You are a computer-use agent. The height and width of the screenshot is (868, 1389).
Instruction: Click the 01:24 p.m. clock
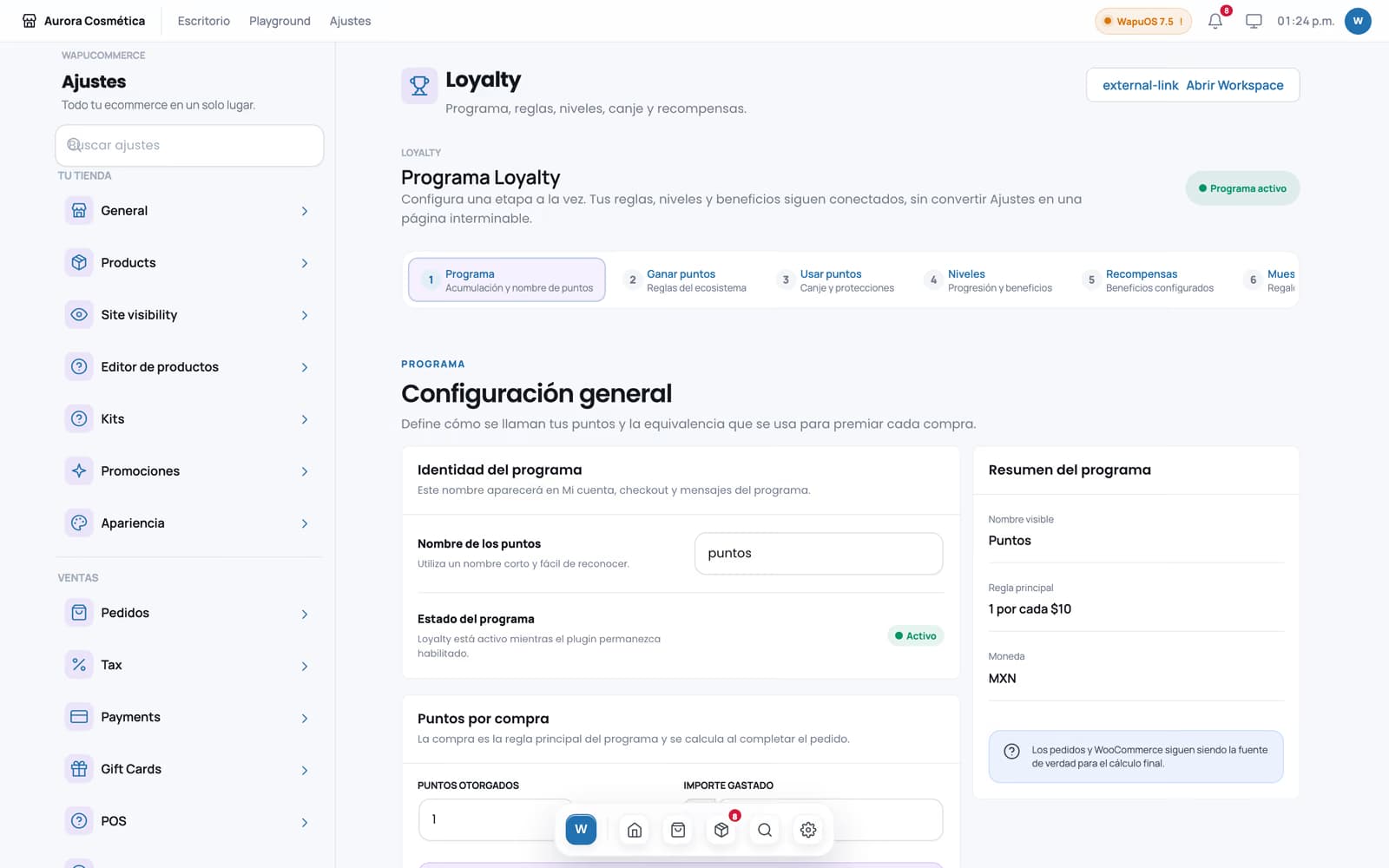(1305, 21)
